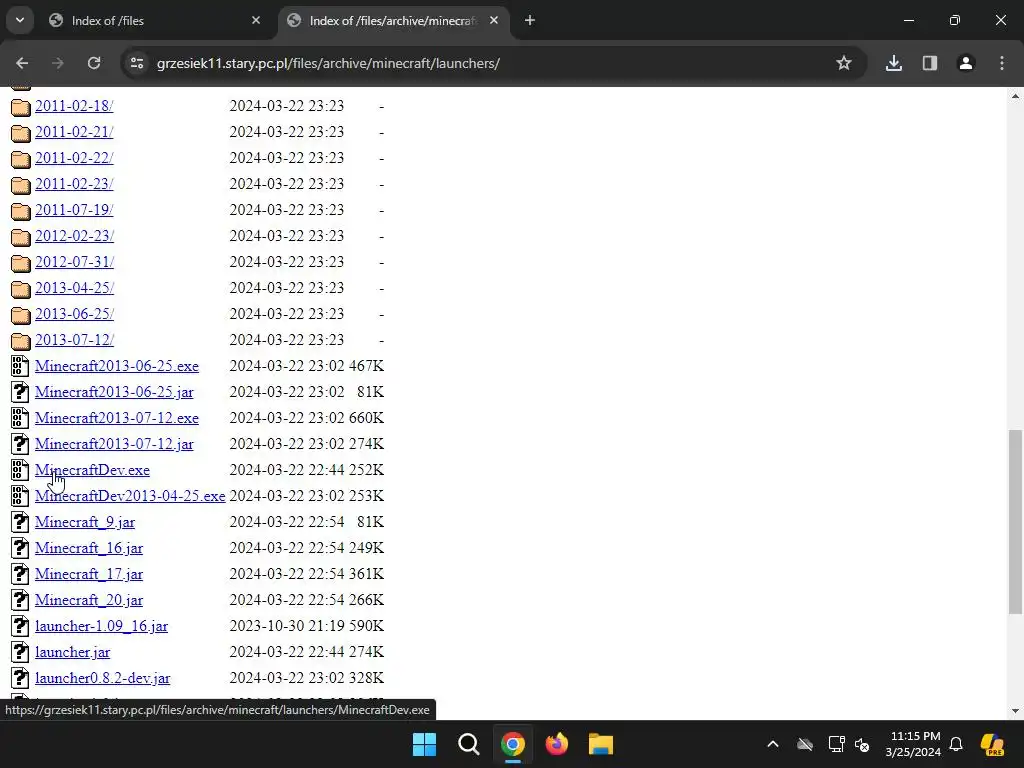Download Minecraft_20.jar
The width and height of the screenshot is (1024, 768).
coord(89,600)
